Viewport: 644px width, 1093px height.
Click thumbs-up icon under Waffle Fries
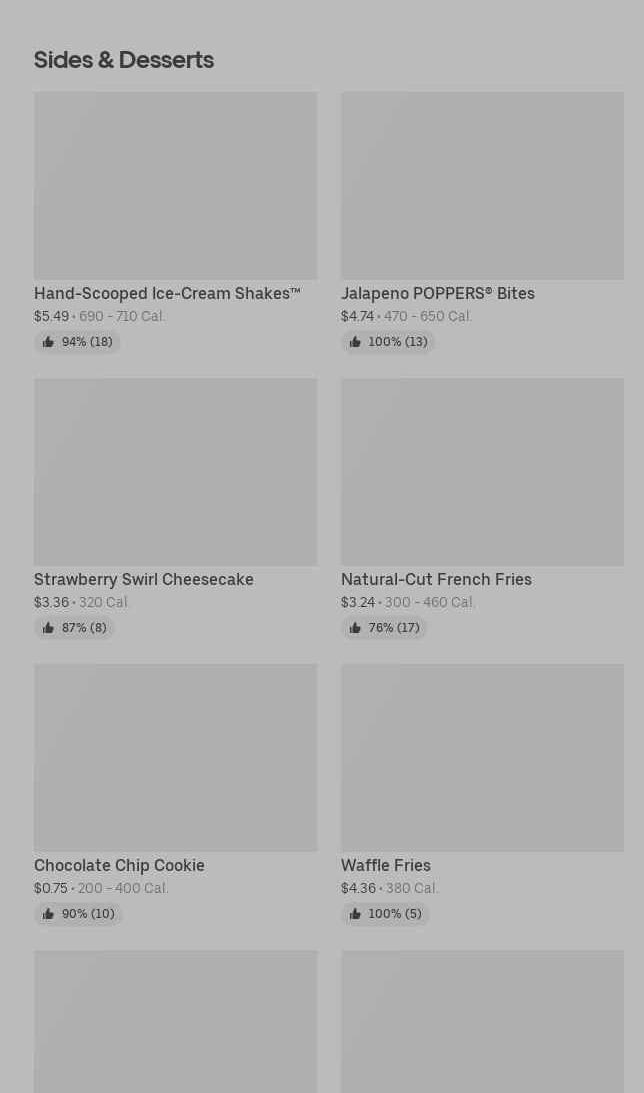point(355,914)
